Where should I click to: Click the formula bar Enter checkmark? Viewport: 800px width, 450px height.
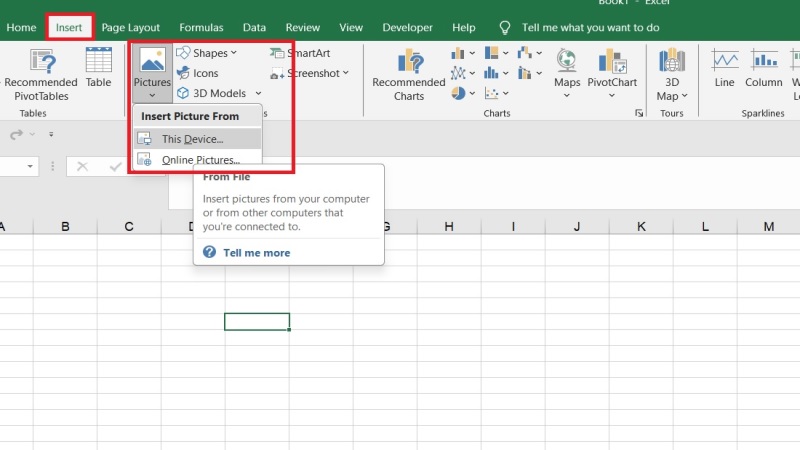coord(115,166)
